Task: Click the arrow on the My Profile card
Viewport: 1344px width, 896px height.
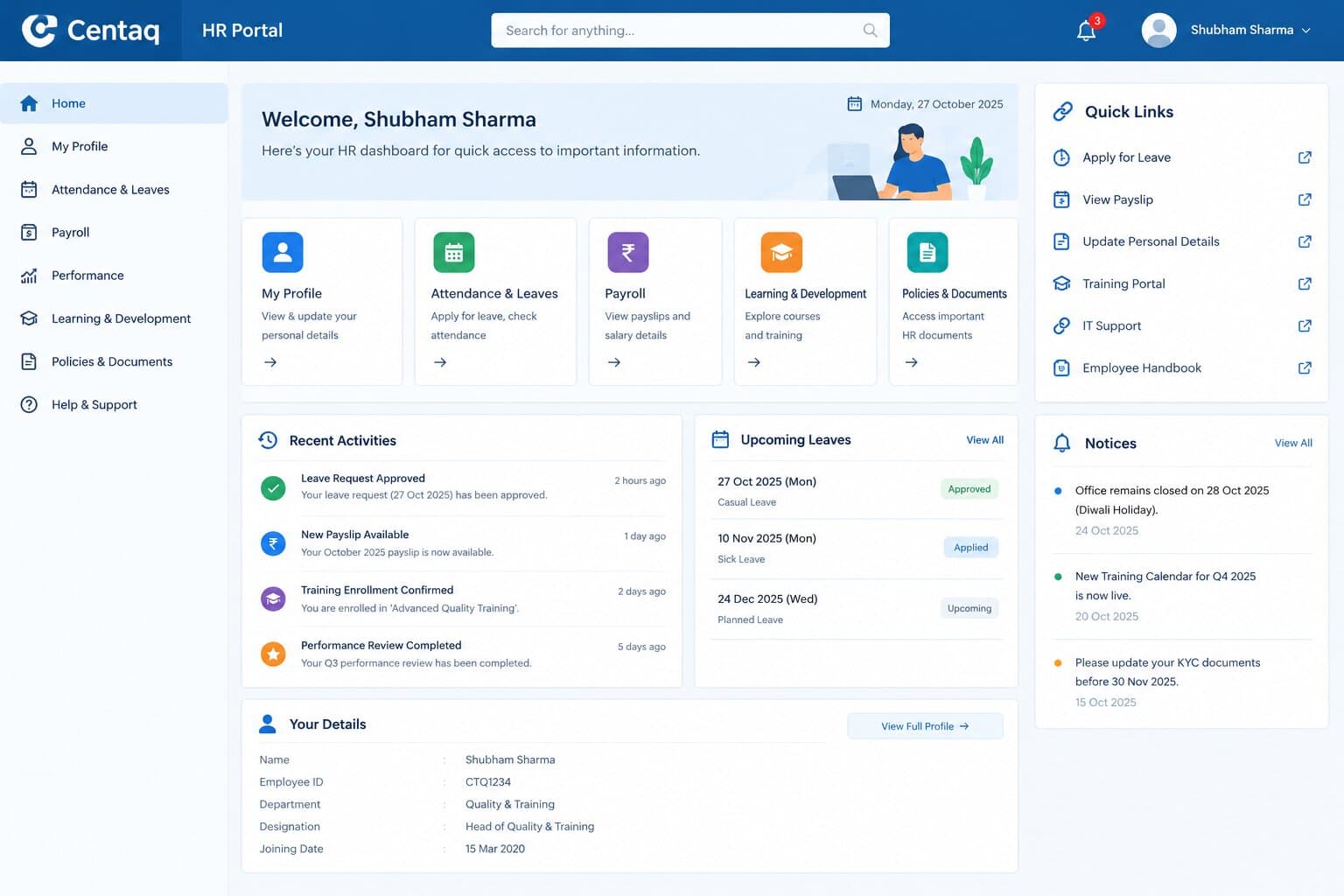Action: (270, 362)
